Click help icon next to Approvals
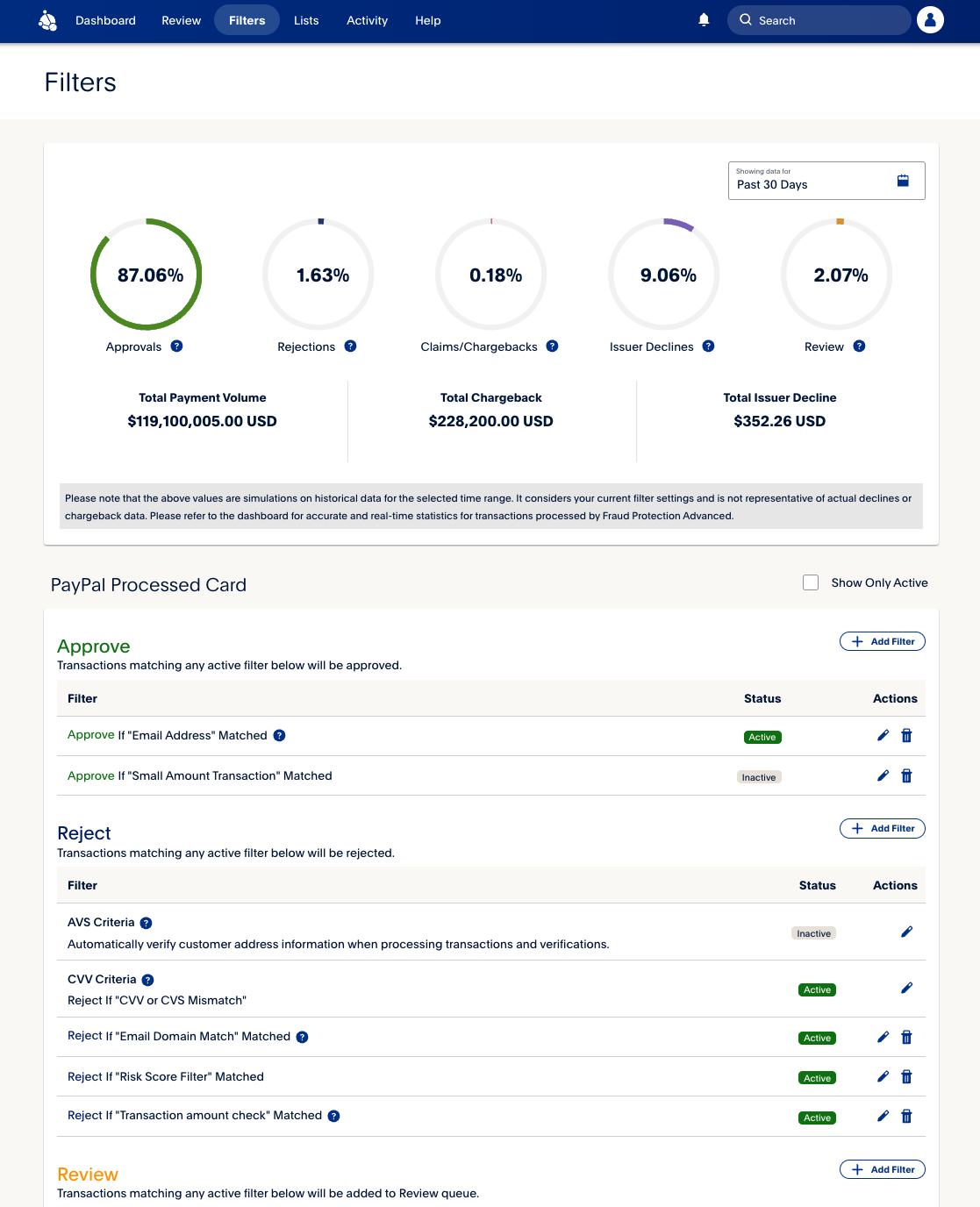Viewport: 980px width, 1207px height. tap(177, 346)
